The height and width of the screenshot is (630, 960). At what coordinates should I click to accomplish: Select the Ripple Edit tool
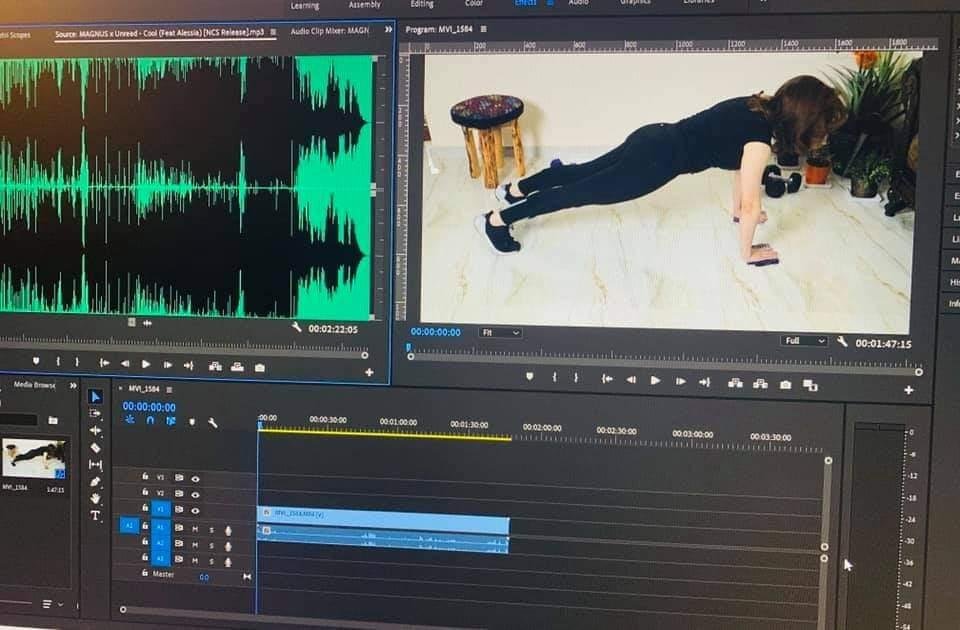pyautogui.click(x=95, y=430)
